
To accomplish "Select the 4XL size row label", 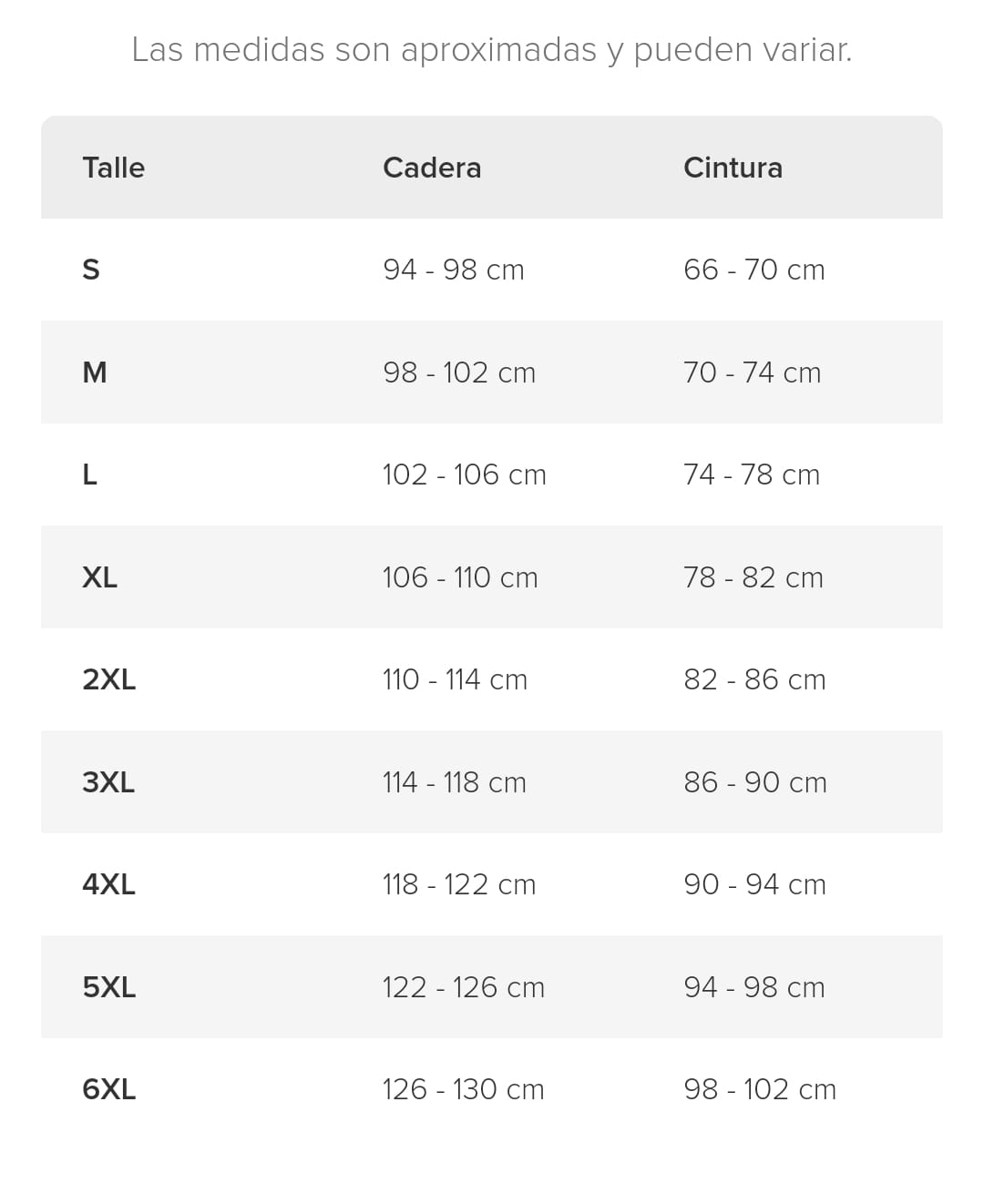I will [108, 884].
